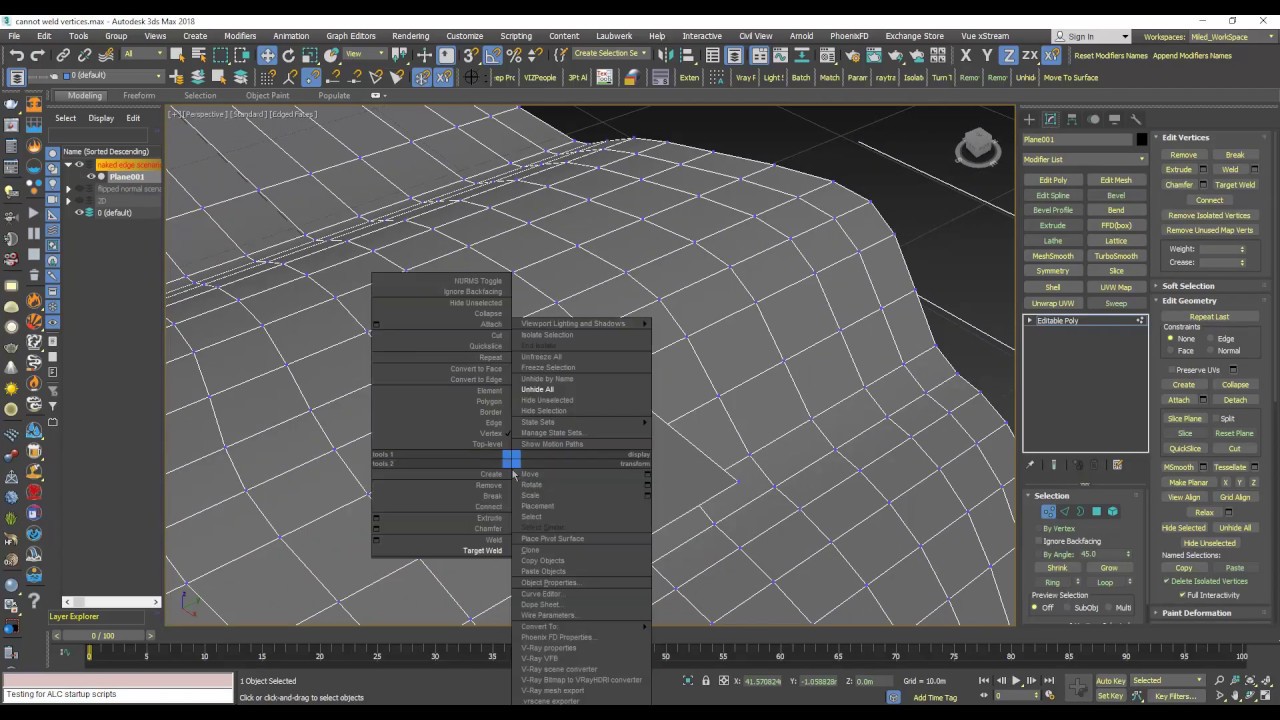Select SubObj preview selection radio
The width and height of the screenshot is (1280, 720).
click(1067, 608)
